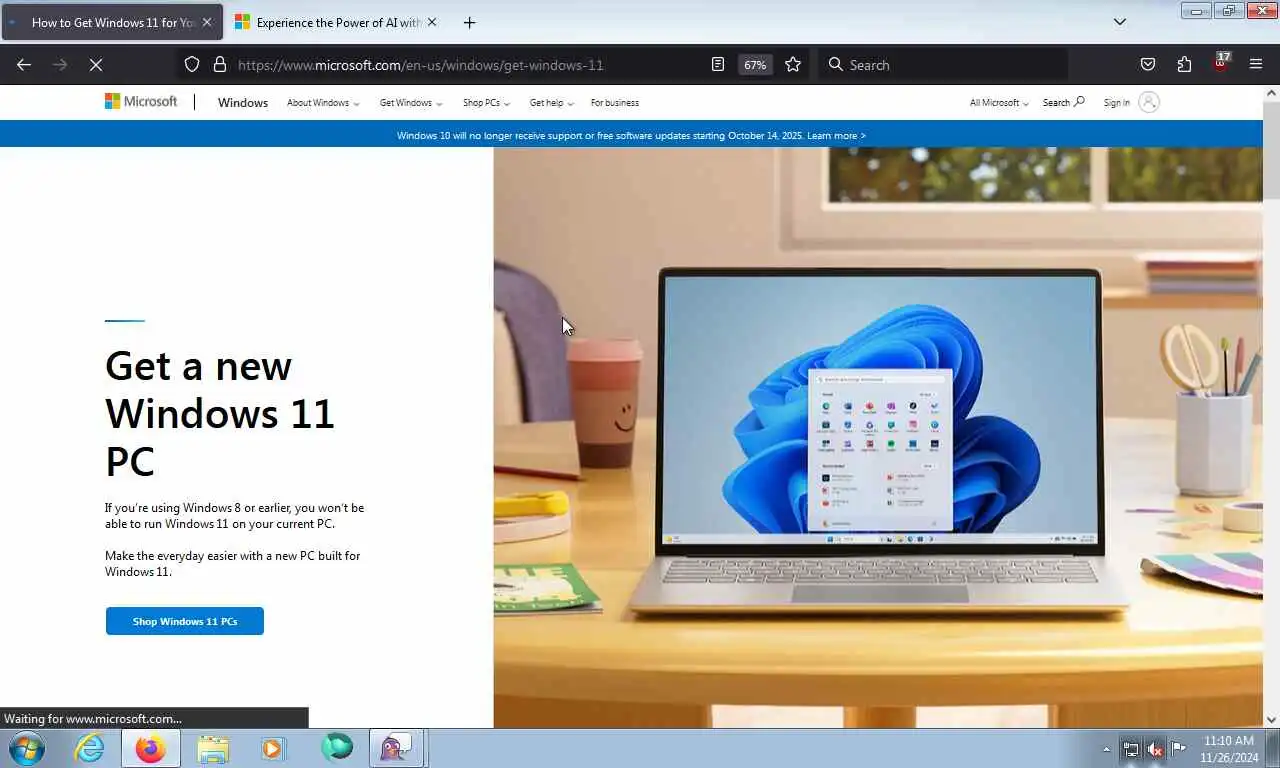The height and width of the screenshot is (768, 1280).
Task: Open the tracking protection shield icon
Action: point(192,65)
